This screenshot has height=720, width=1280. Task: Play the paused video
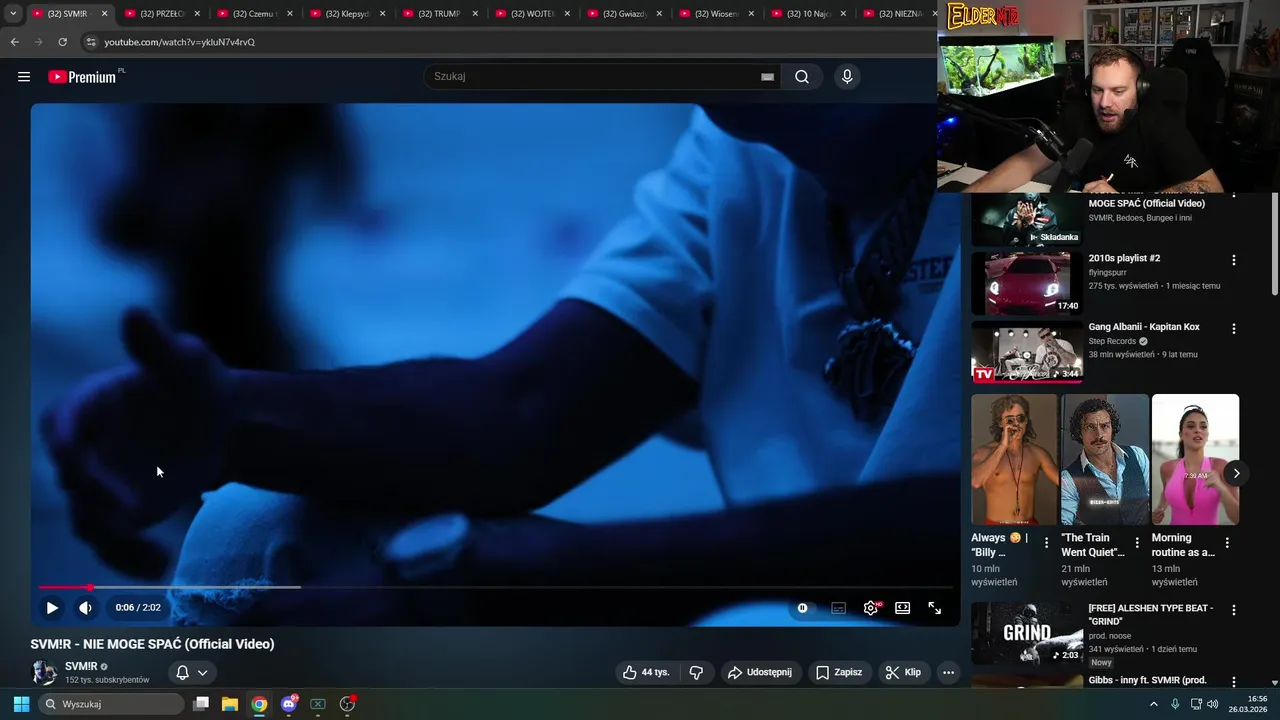coord(52,607)
